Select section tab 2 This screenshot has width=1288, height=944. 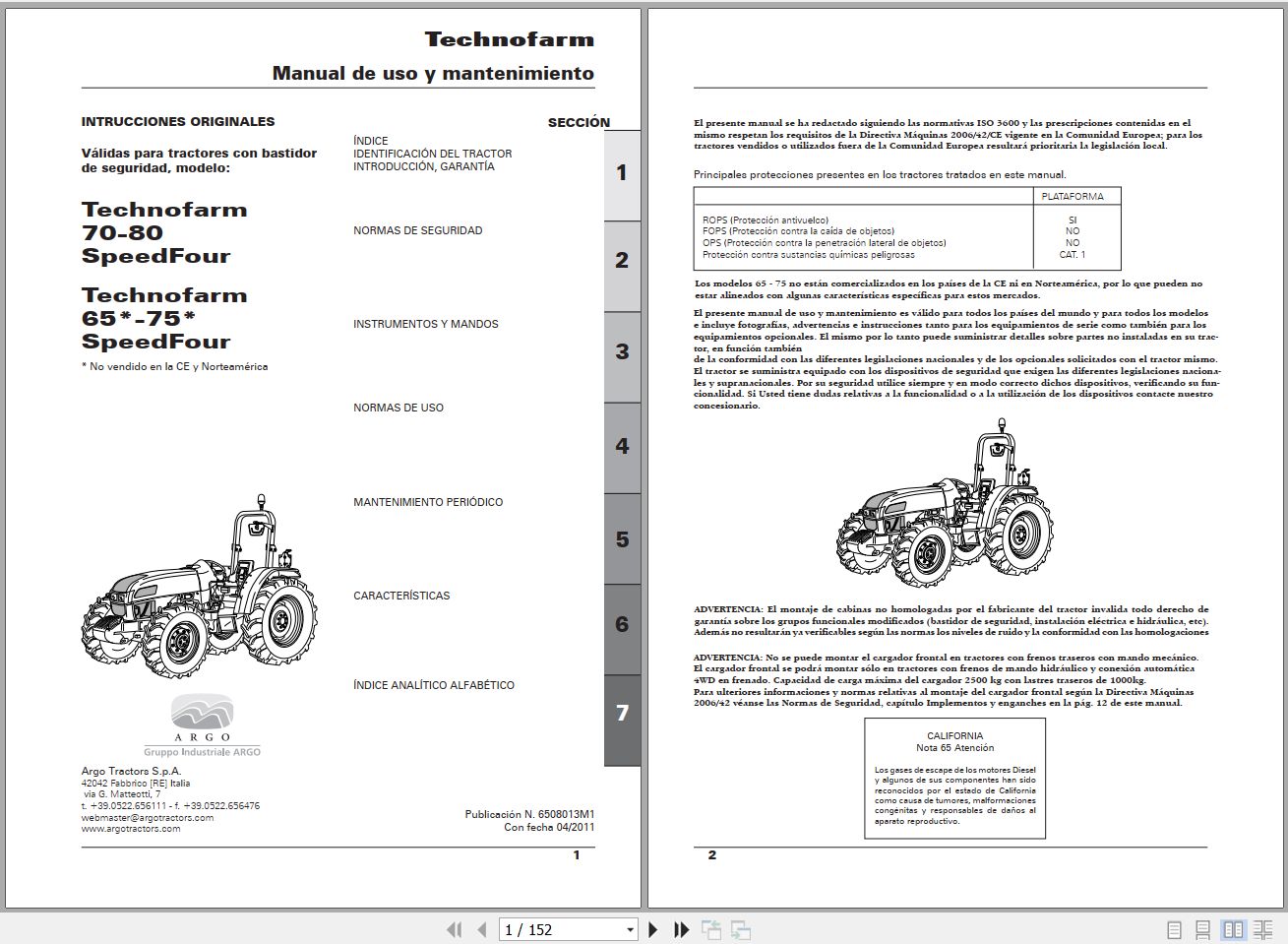click(622, 266)
